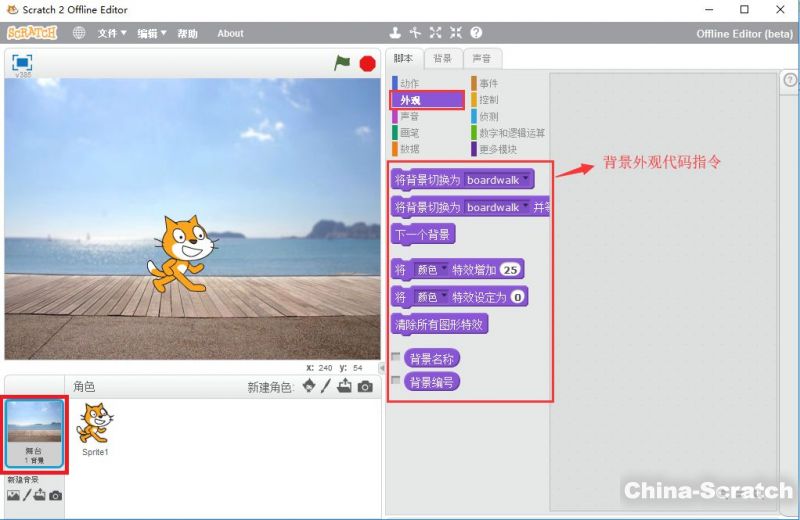Screen dimensions: 800x520
Task: Select the duplicate stamp tool in toolbar
Action: tap(395, 33)
